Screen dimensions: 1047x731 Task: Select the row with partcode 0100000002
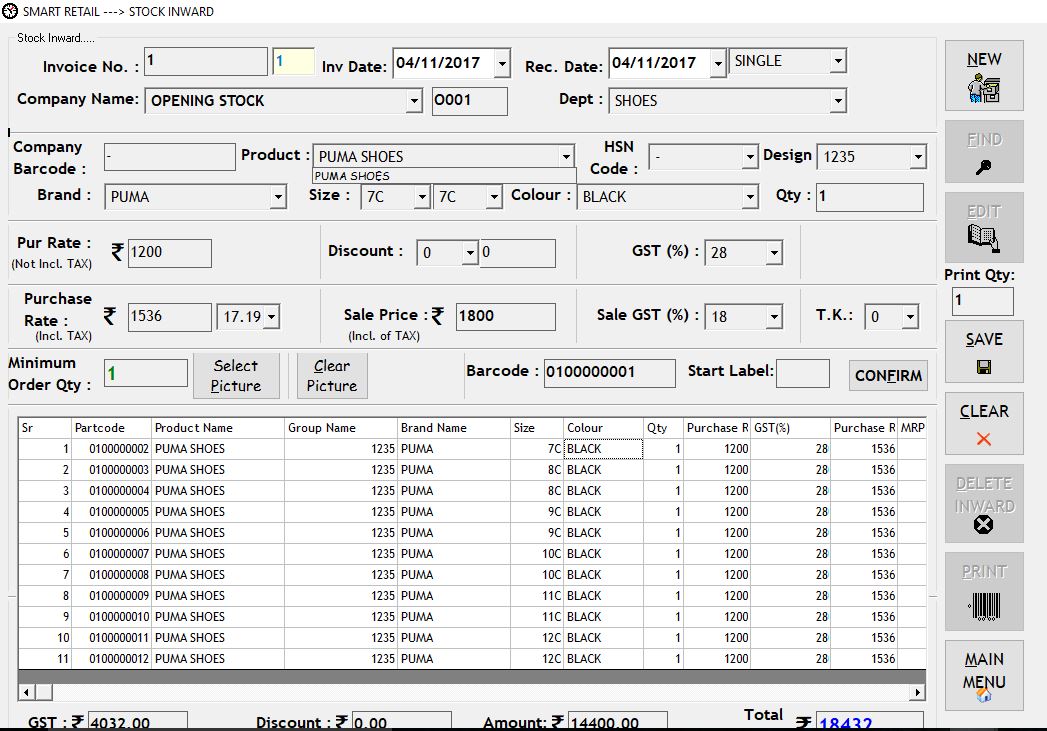471,449
